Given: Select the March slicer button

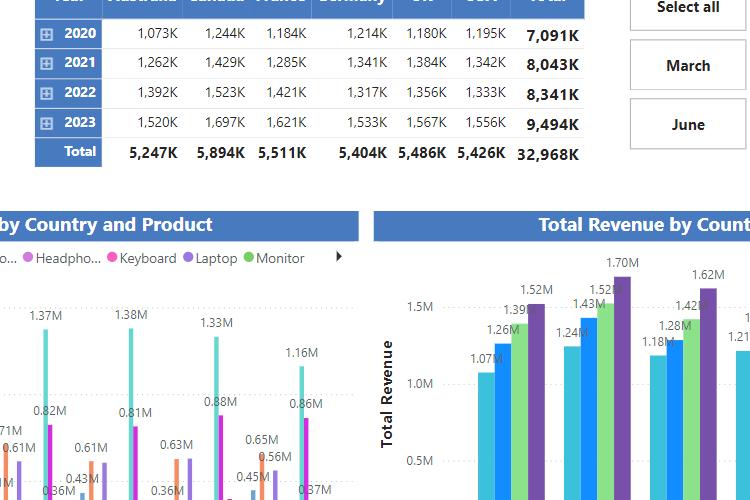Looking at the screenshot, I should 688,65.
